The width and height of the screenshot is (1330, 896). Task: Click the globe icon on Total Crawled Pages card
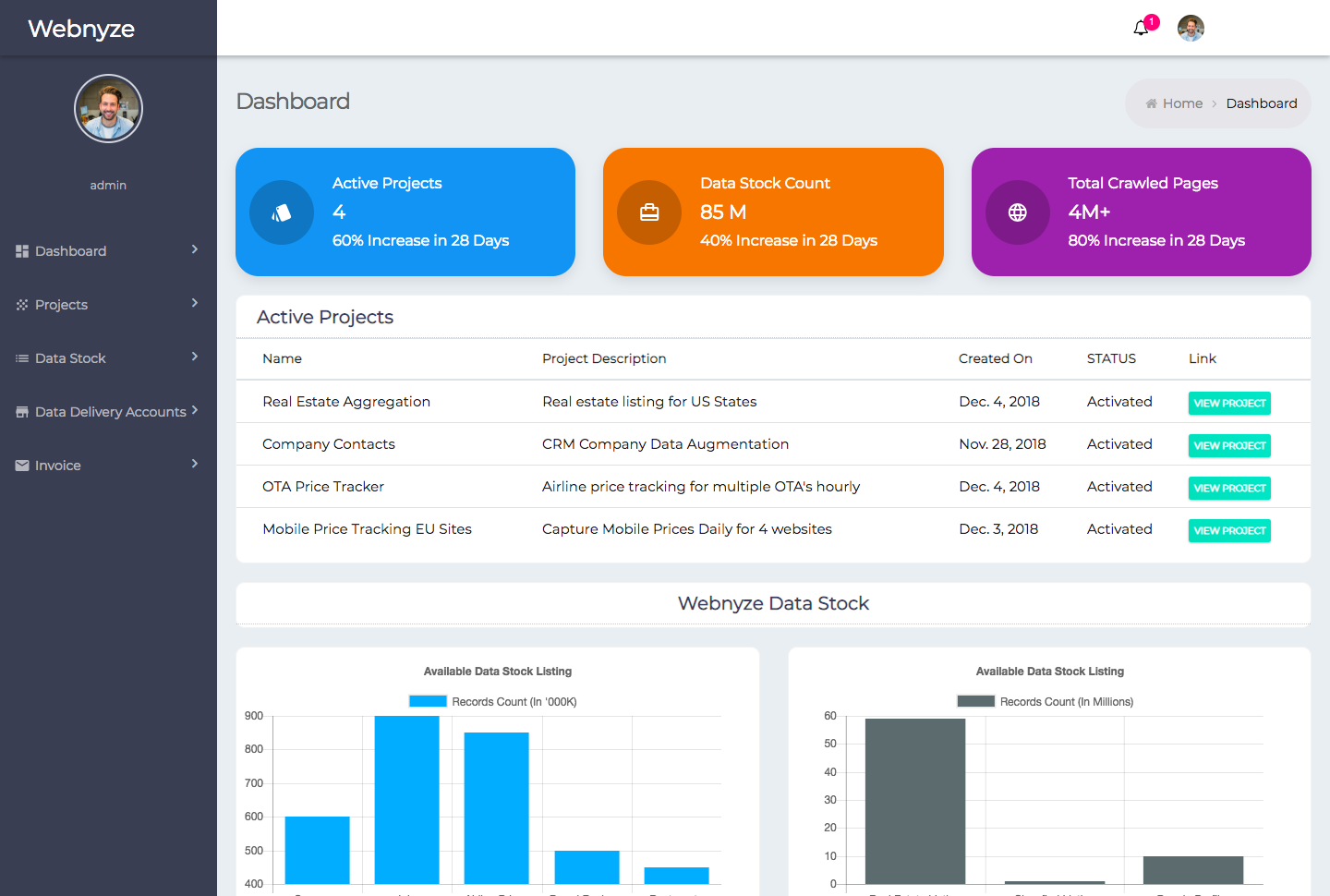pyautogui.click(x=1017, y=212)
